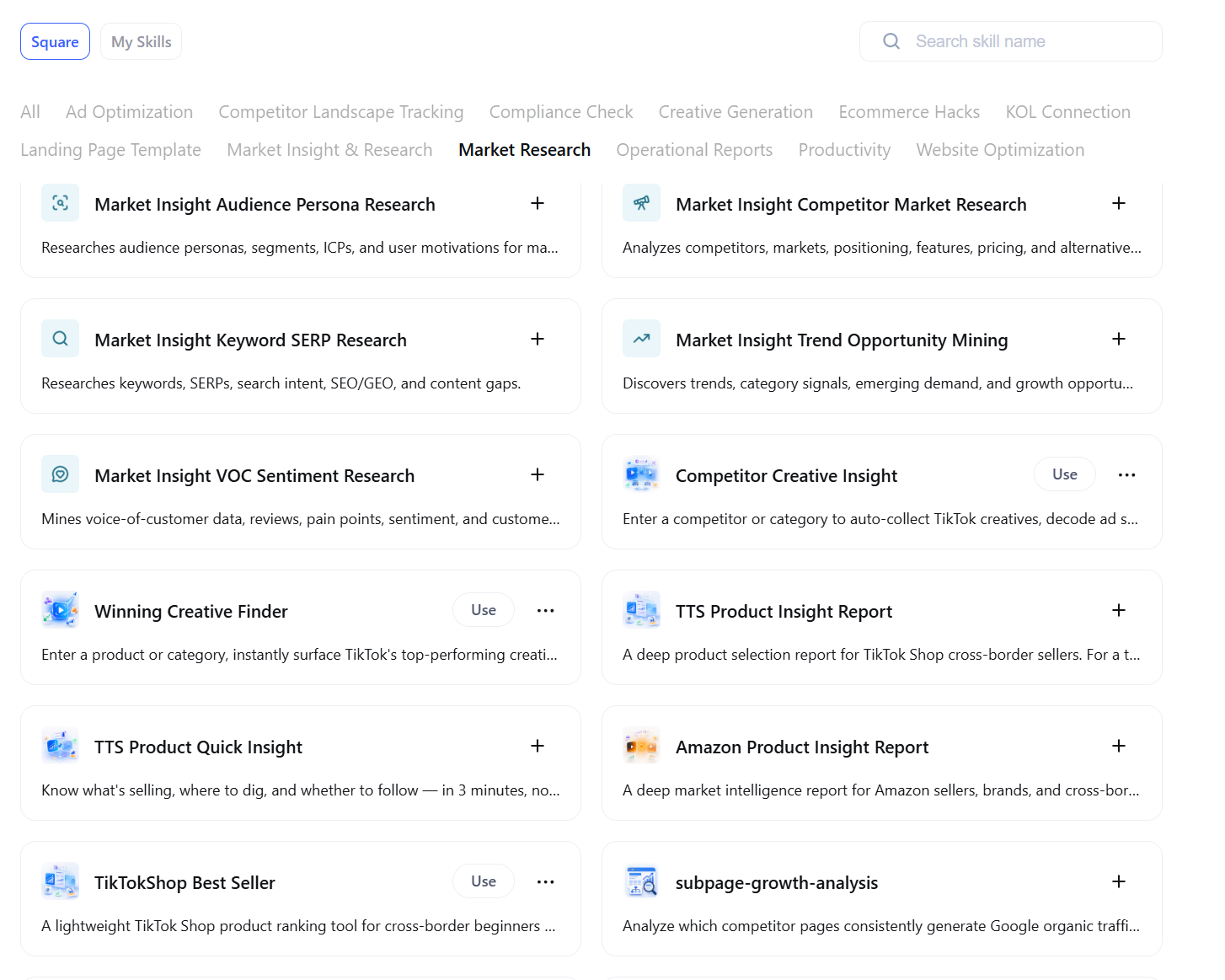1225x980 pixels.
Task: Use the Winning Creative Finder skill
Action: [x=484, y=610]
